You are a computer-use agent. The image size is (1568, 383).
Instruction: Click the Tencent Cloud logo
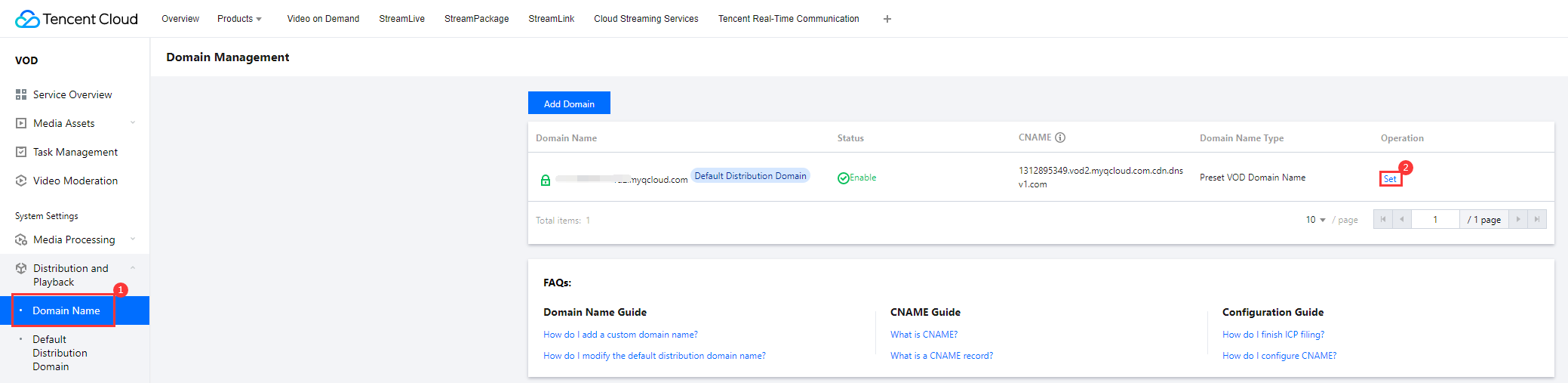[x=76, y=19]
